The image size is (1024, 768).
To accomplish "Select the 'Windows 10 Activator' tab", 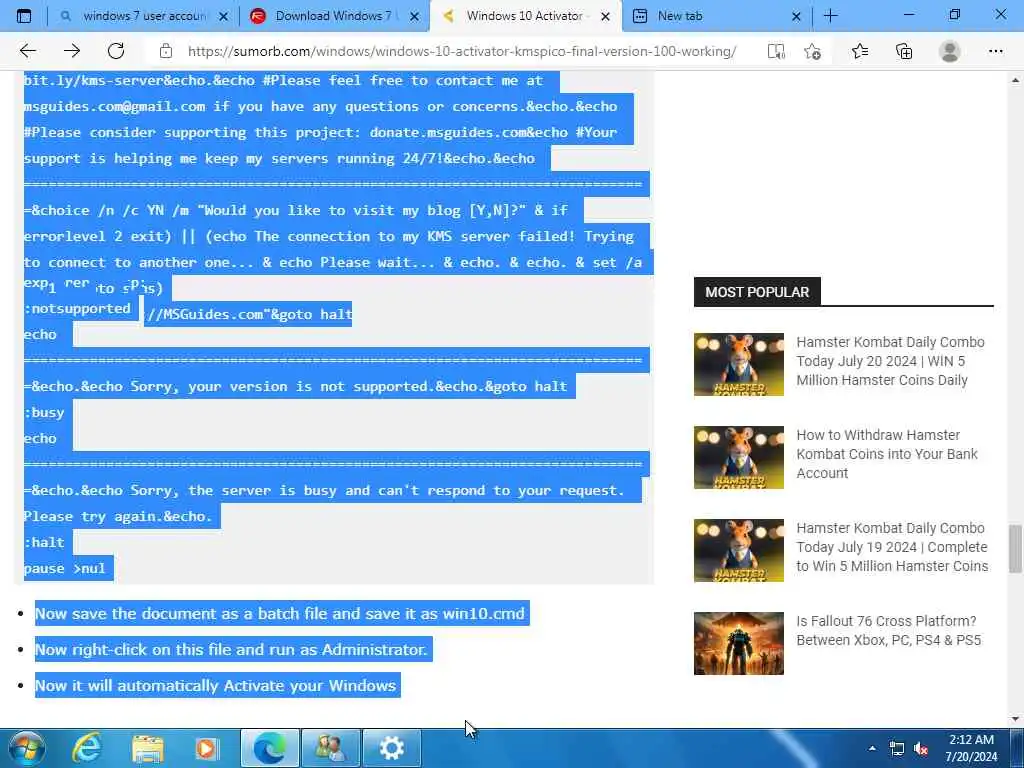I will point(526,16).
